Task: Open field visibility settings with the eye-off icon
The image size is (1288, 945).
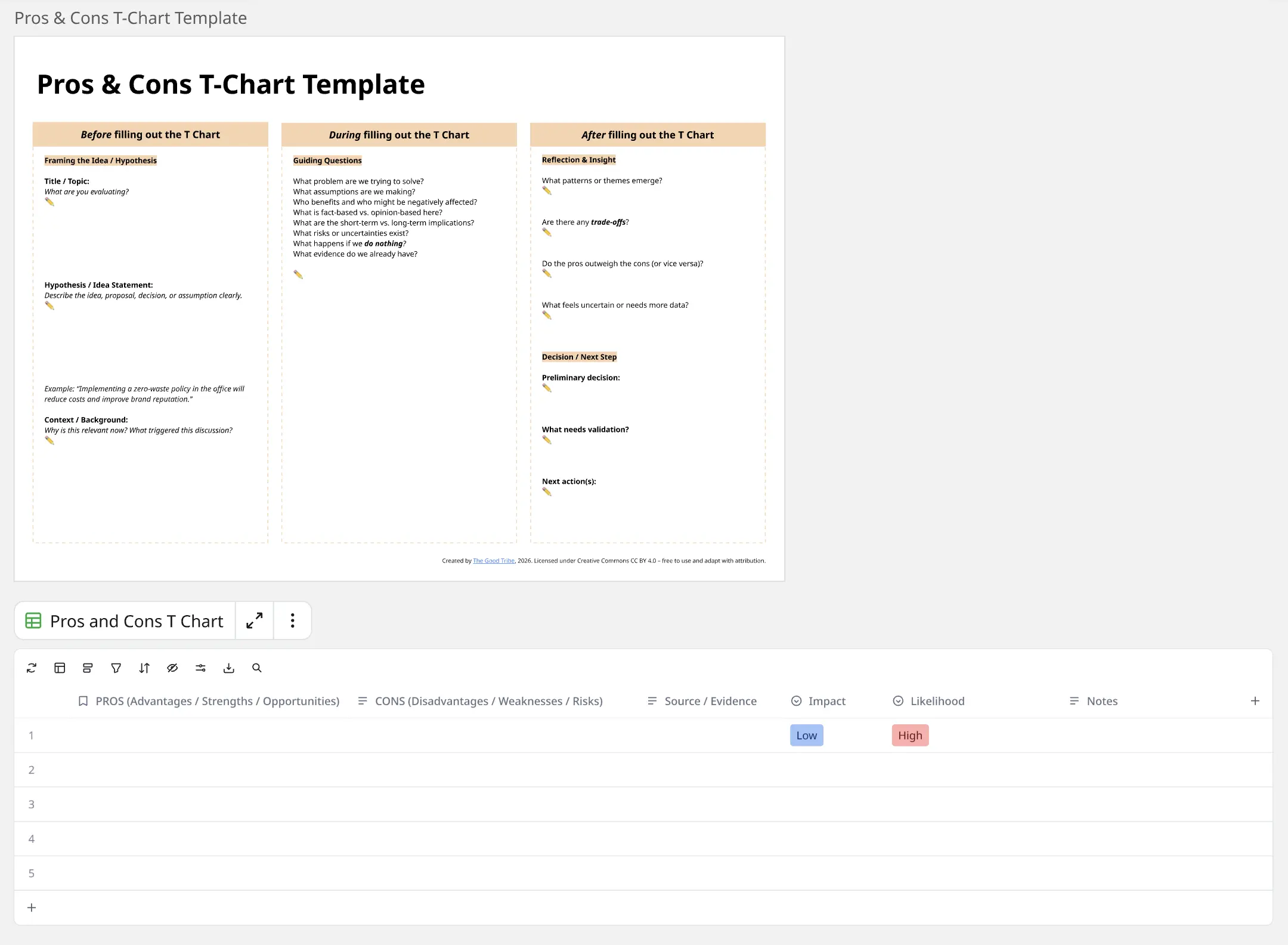Action: click(172, 668)
